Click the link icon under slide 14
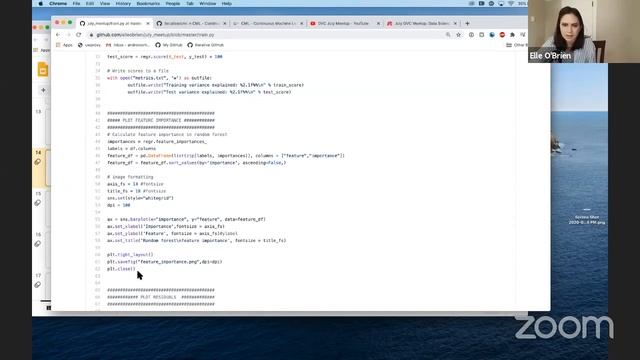This screenshot has width=640, height=360. (x=38, y=162)
